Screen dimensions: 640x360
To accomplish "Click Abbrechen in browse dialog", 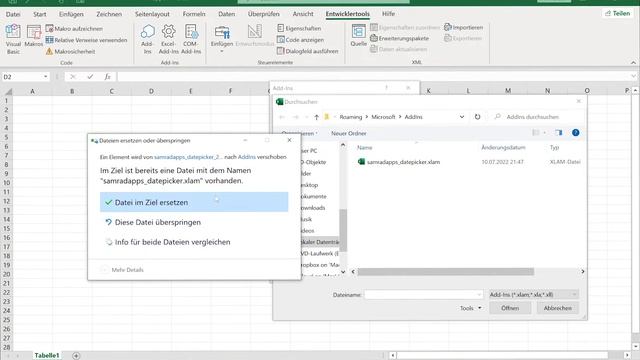I will (x=558, y=308).
